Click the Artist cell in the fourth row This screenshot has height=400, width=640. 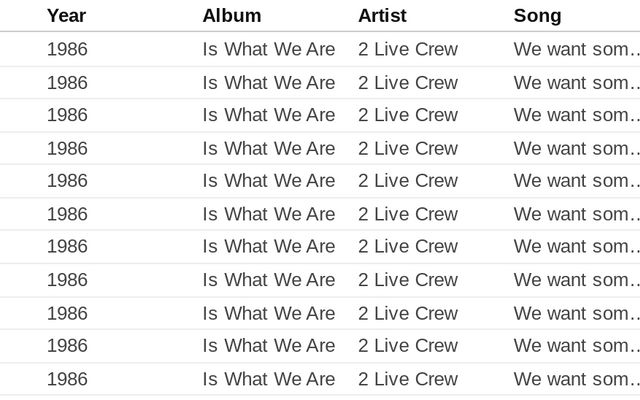(408, 148)
